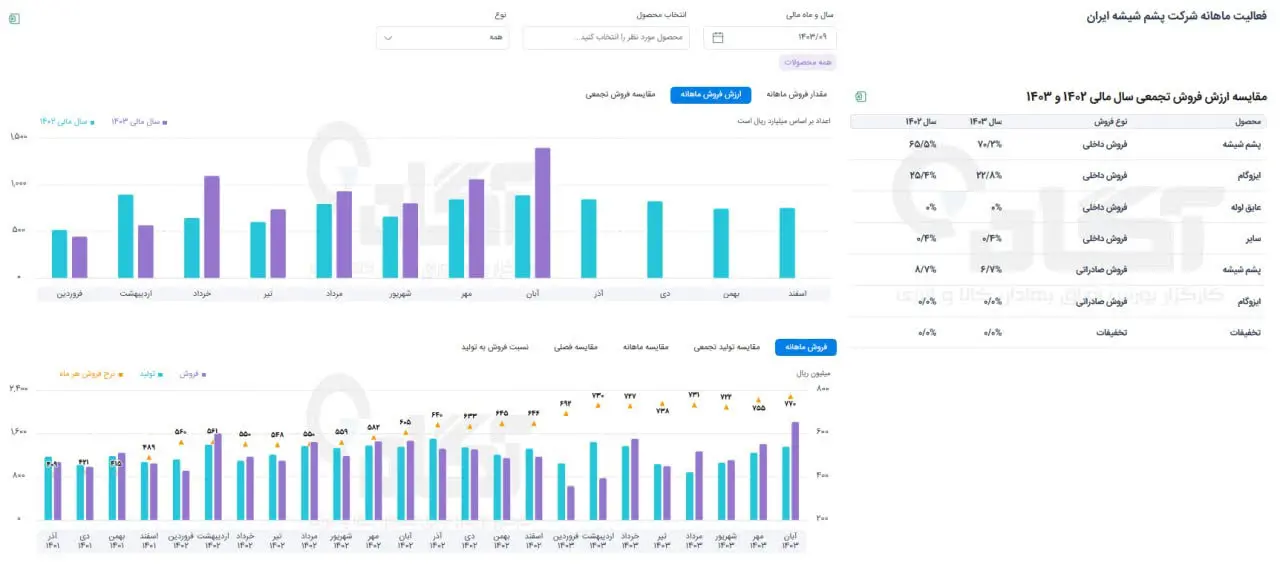Click the ۷۰/۲% cell for پشم شیشه
This screenshot has height=568, width=1280.
pyautogui.click(x=990, y=144)
